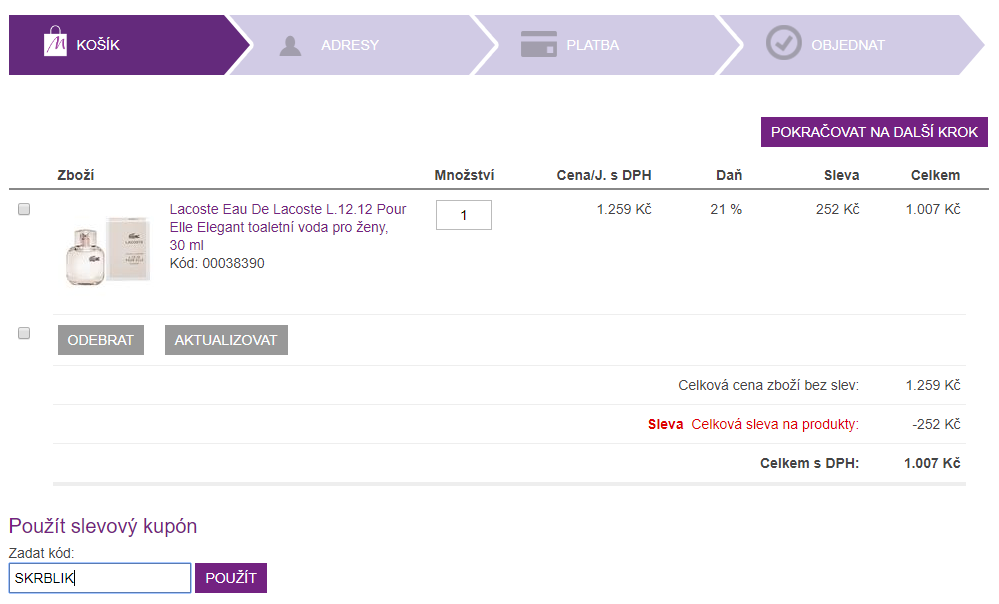Image resolution: width=999 pixels, height=604 pixels.
Task: Click the red Celková sleva na produkty label
Action: point(775,424)
